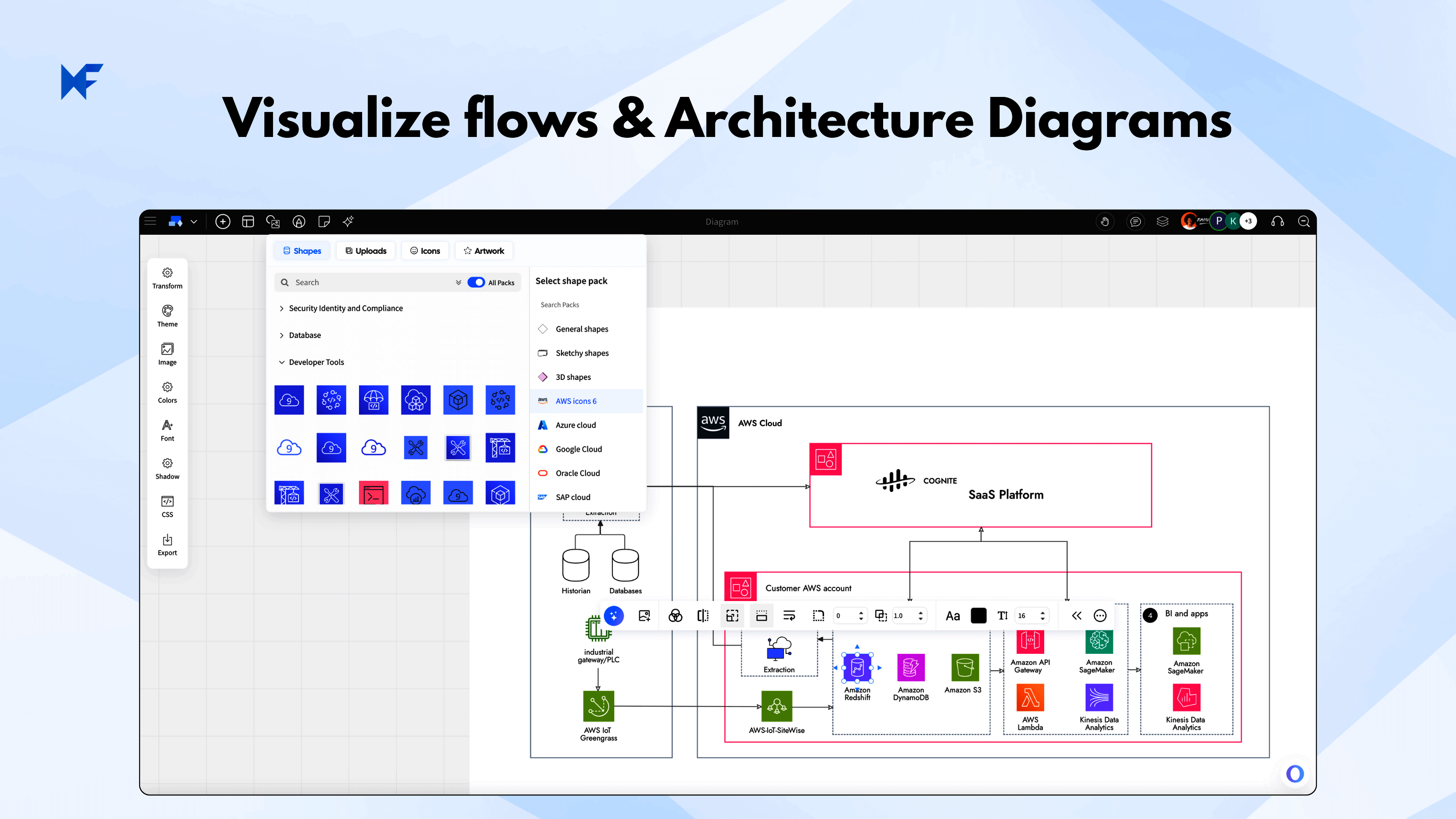This screenshot has height=819, width=1456.
Task: Open the search filter dropdown arrow
Action: [x=458, y=282]
